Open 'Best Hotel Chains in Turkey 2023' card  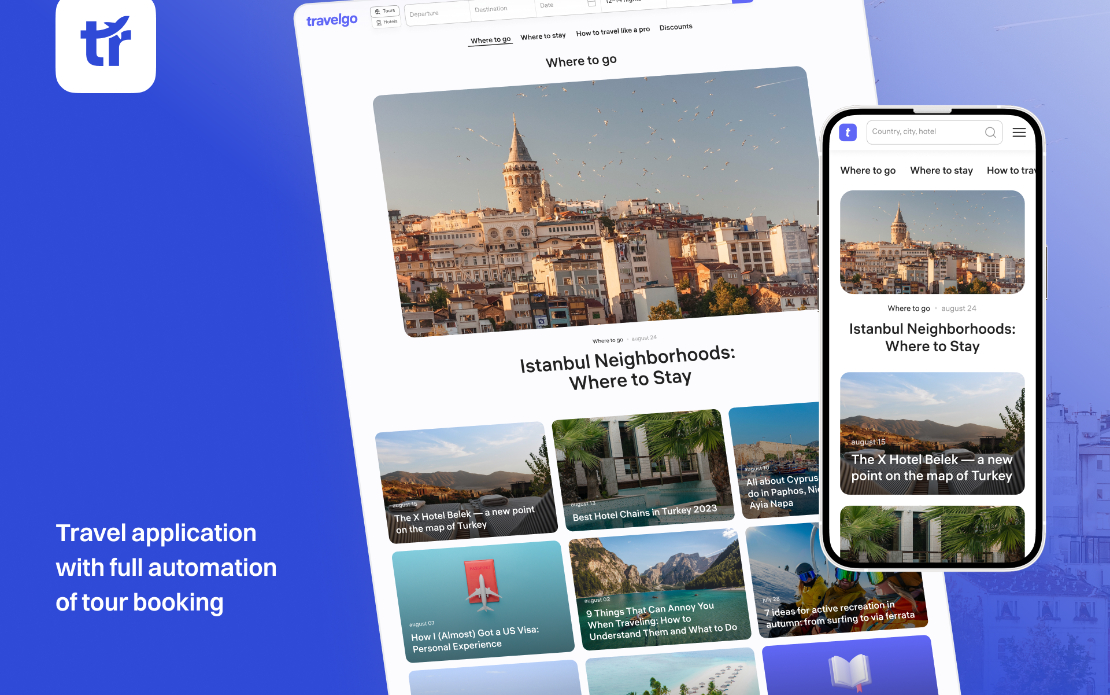[643, 469]
